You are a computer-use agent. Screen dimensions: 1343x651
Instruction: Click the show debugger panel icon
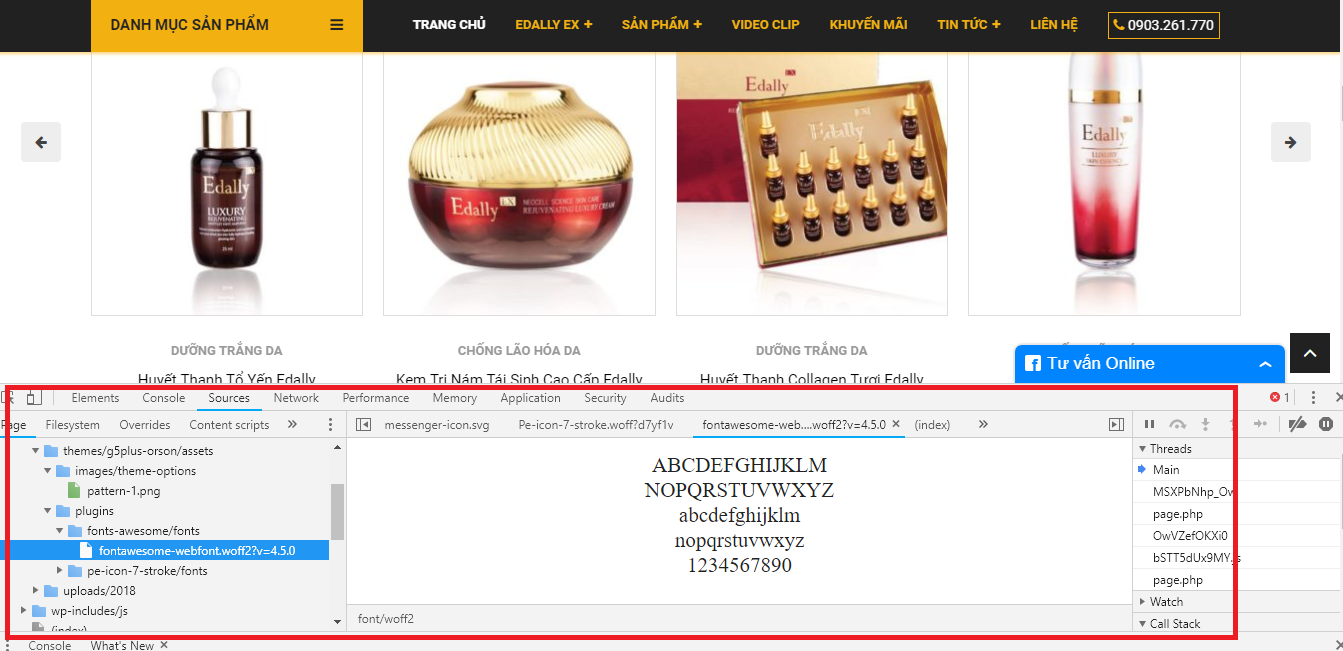pos(1116,425)
